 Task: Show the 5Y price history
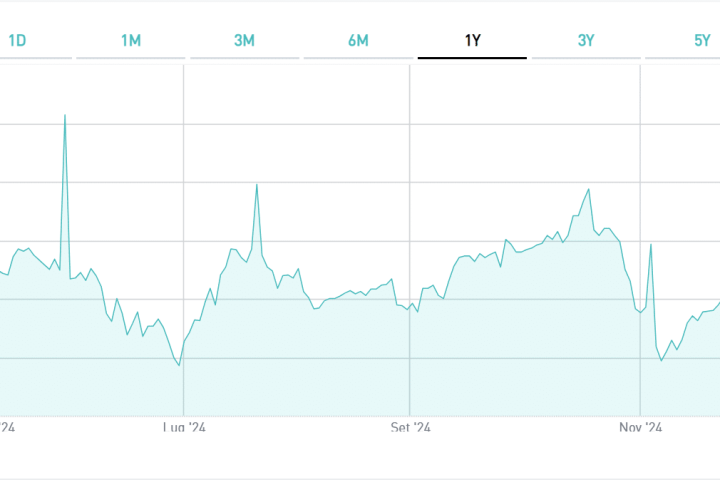coord(702,41)
